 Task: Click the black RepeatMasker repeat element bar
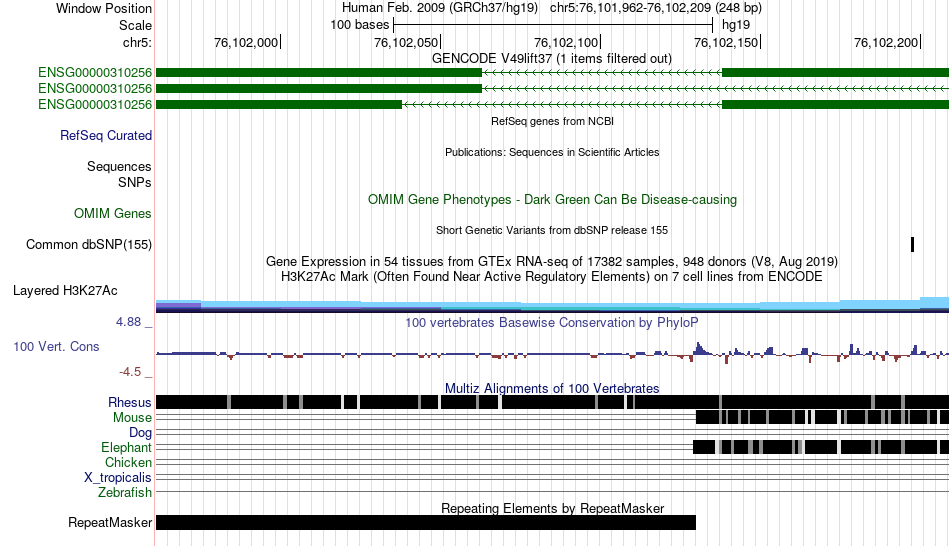(x=426, y=522)
